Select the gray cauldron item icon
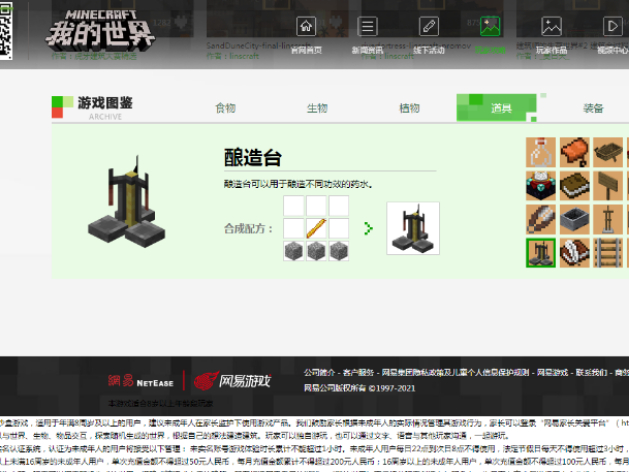This screenshot has width=629, height=472. click(x=574, y=219)
